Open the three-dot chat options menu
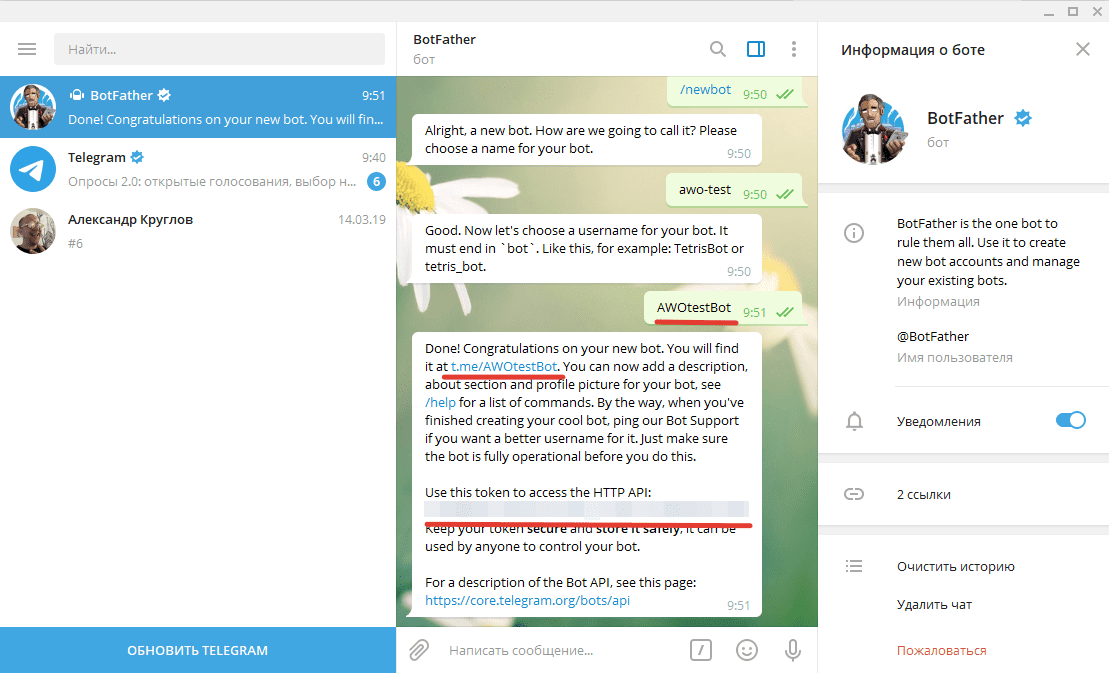The image size is (1109, 673). coord(794,49)
